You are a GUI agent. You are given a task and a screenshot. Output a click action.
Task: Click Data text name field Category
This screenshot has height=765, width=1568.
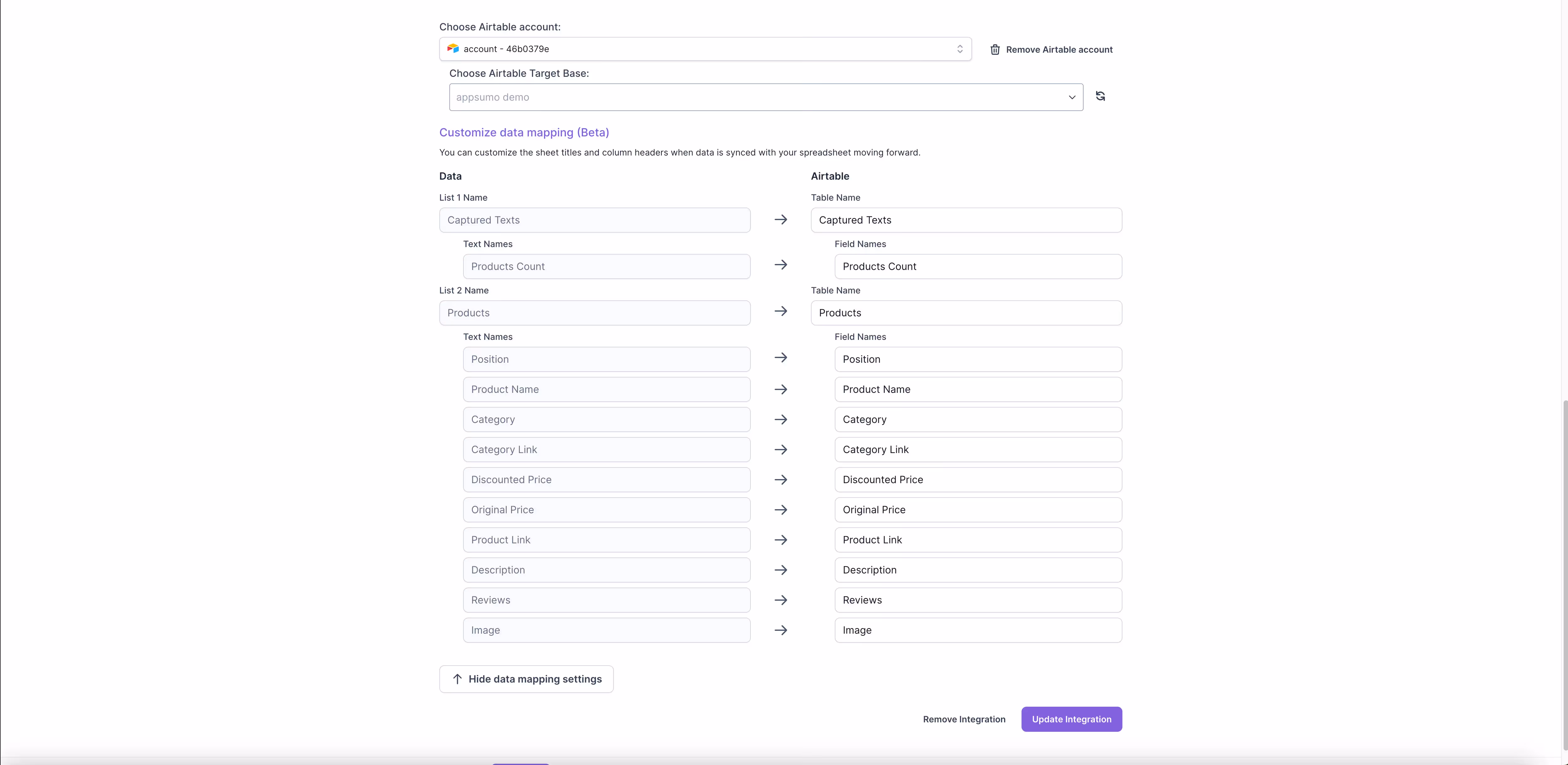click(x=606, y=420)
